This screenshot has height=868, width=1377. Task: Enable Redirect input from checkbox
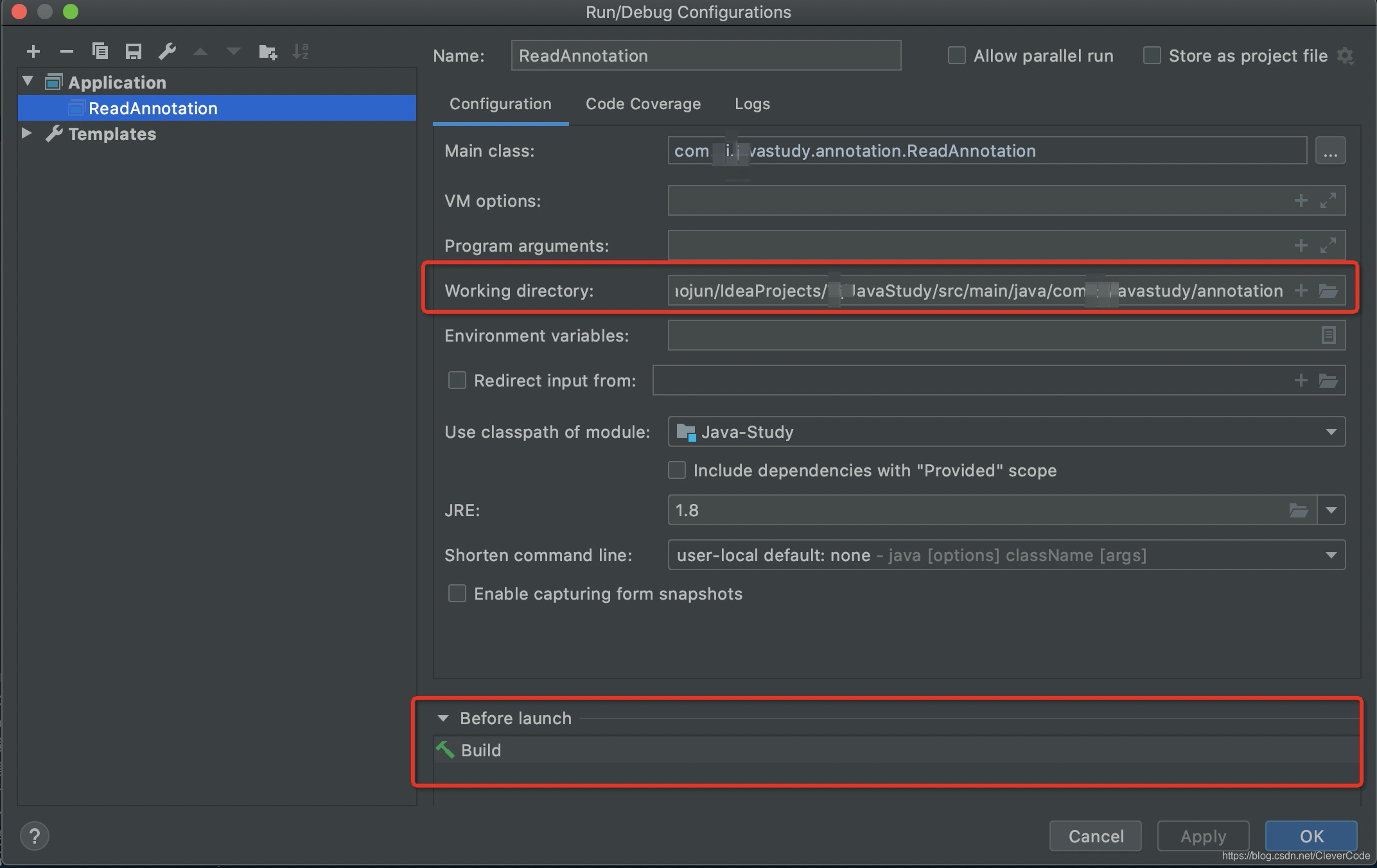click(457, 380)
